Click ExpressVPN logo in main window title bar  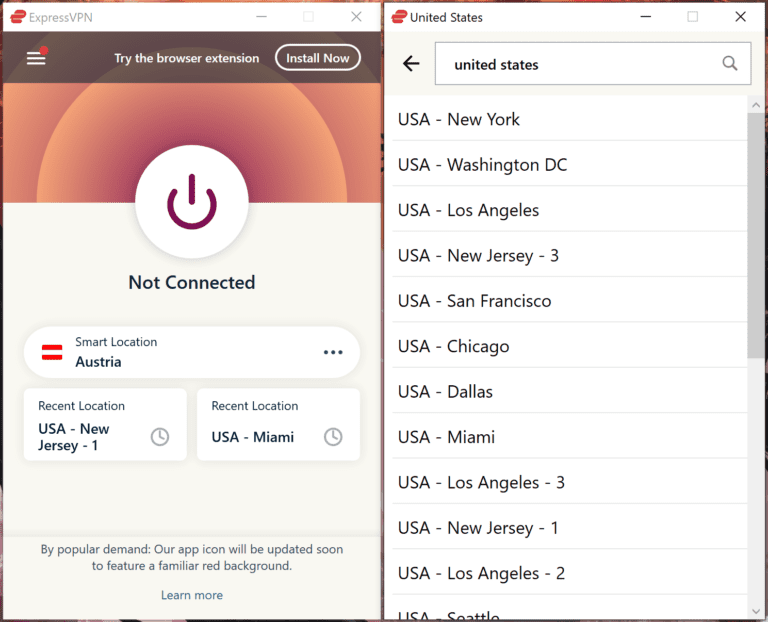pyautogui.click(x=18, y=17)
